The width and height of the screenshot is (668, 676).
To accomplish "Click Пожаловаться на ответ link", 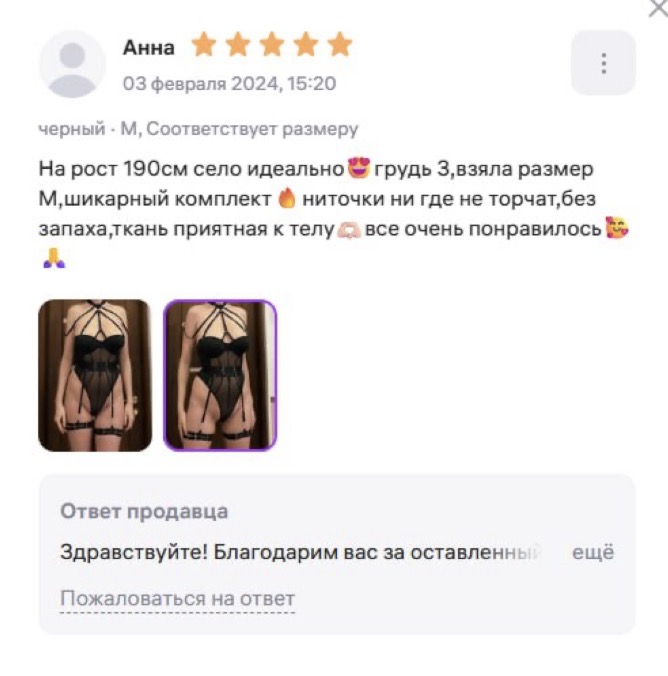I will [177, 598].
